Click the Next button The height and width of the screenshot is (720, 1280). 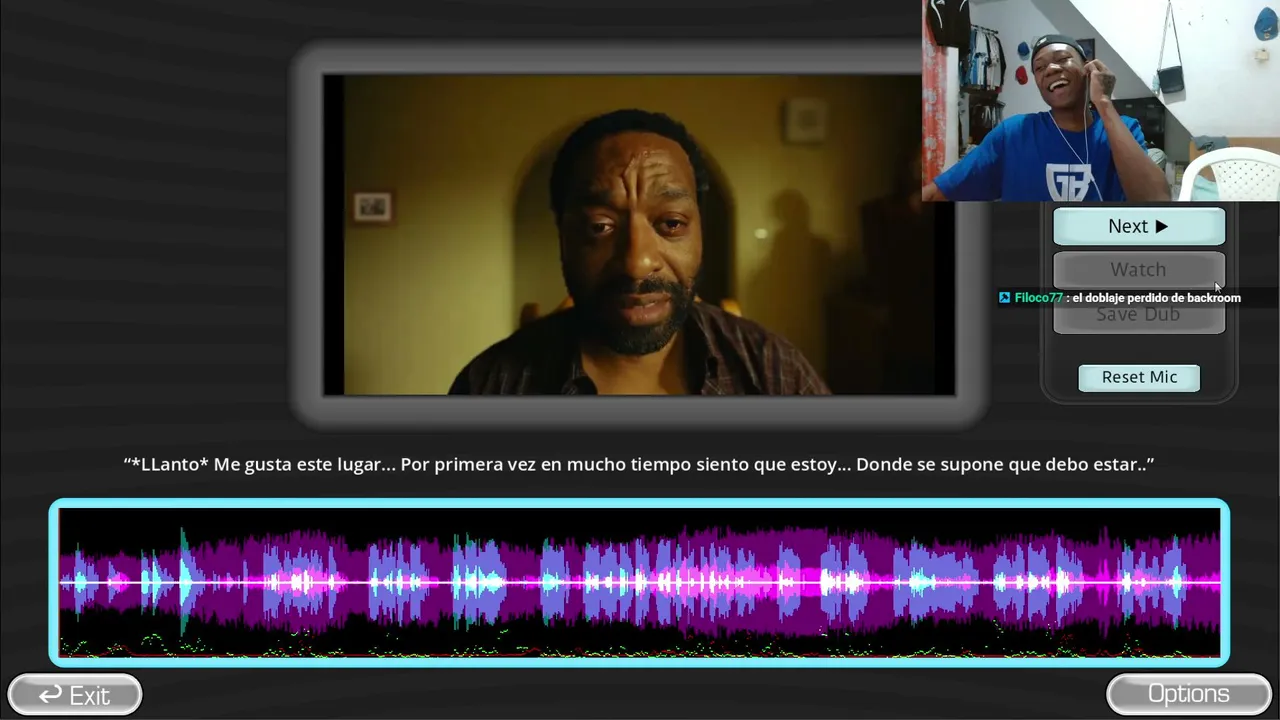pyautogui.click(x=1139, y=227)
